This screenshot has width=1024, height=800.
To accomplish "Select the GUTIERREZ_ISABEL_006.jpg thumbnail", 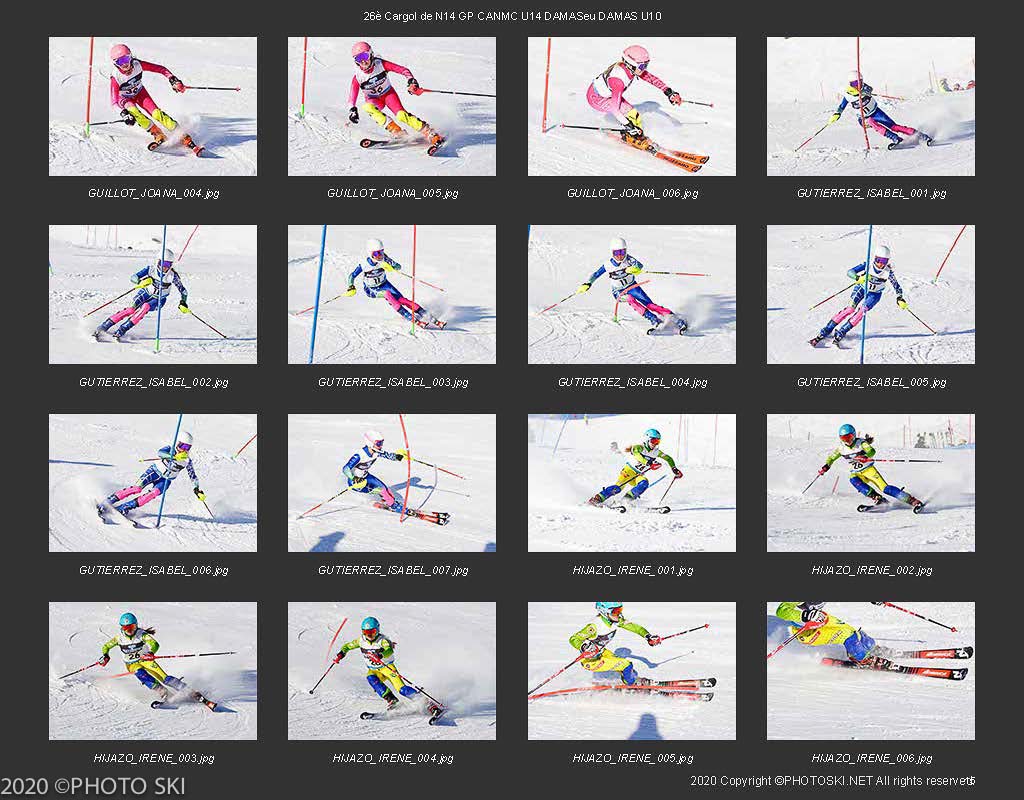I will coord(153,483).
